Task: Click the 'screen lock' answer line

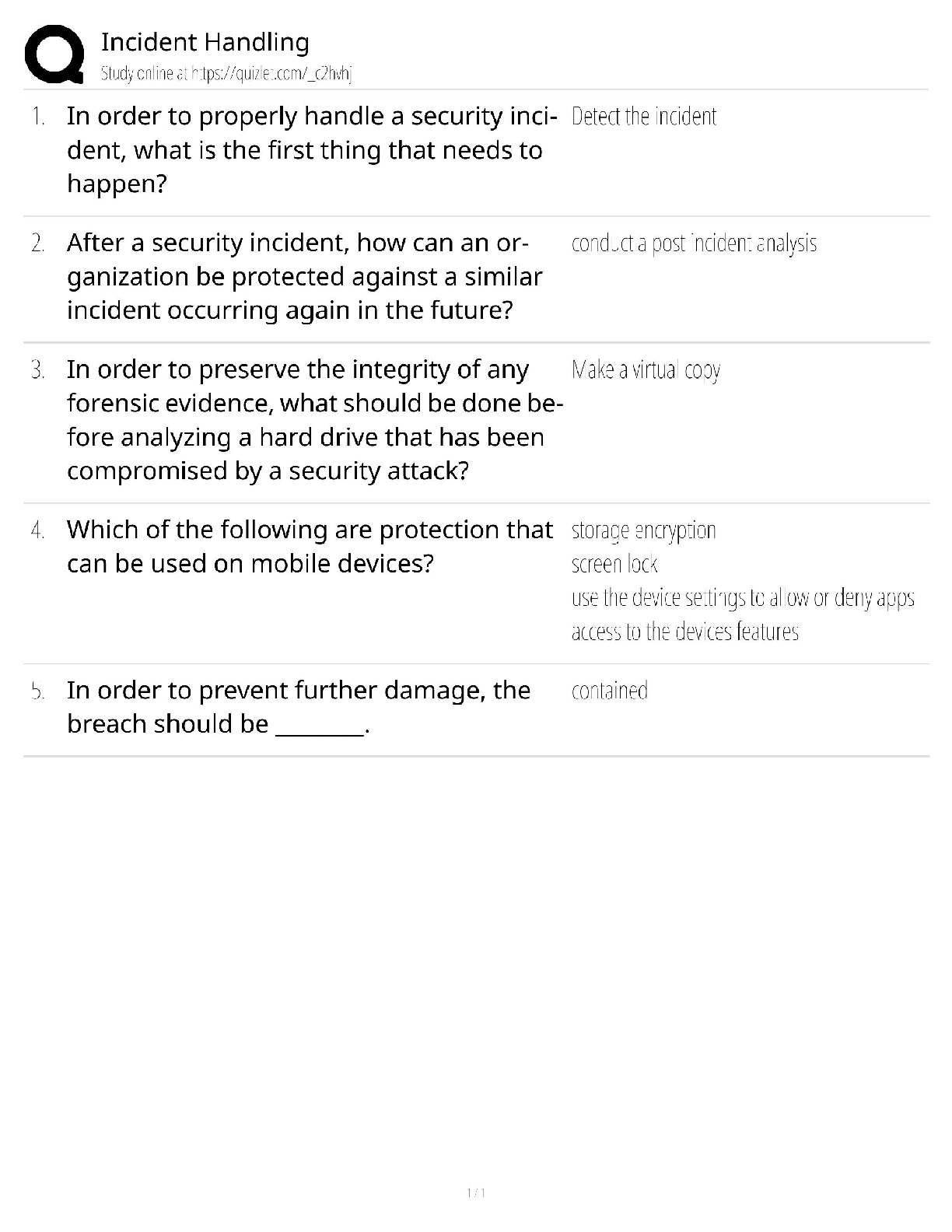Action: pyautogui.click(x=614, y=564)
